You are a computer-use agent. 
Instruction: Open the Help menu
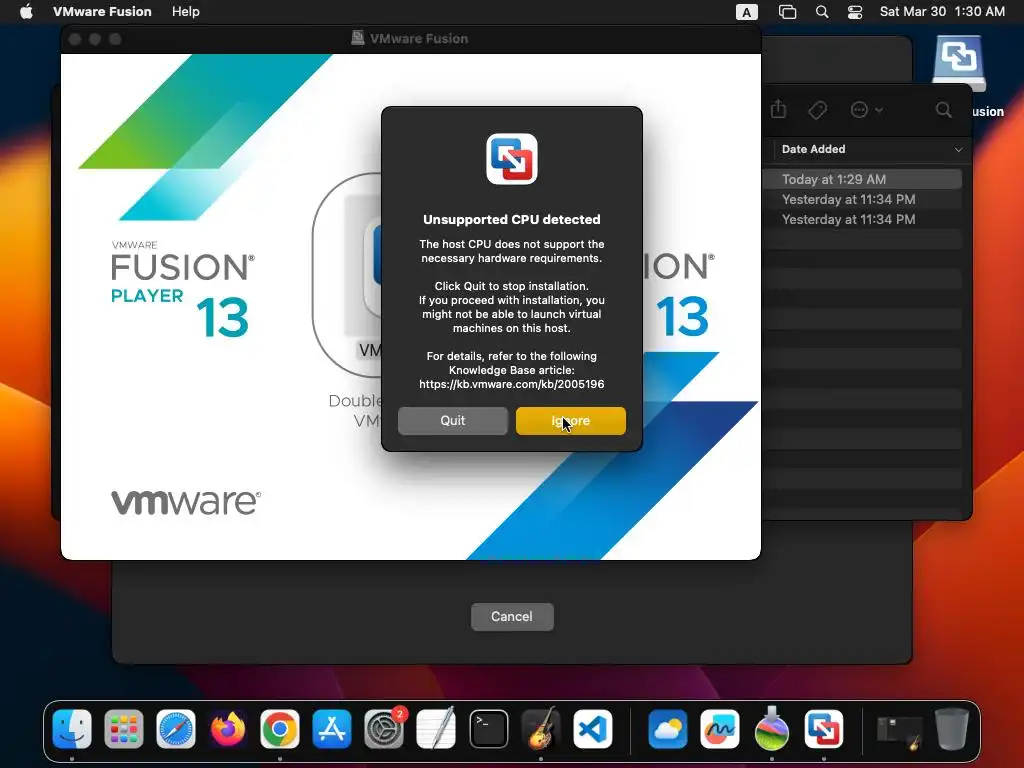click(x=185, y=12)
